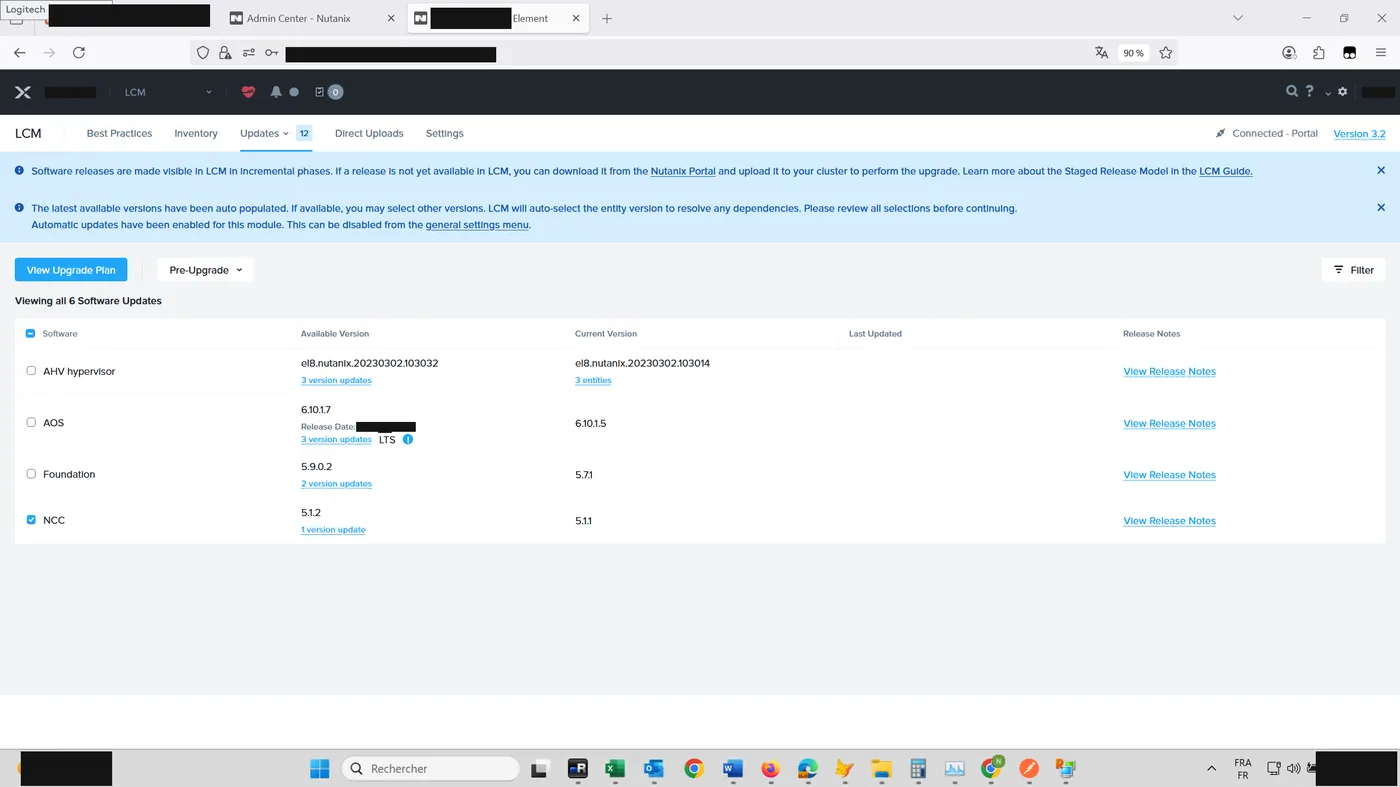
Task: Open Word from the taskbar
Action: [x=732, y=768]
